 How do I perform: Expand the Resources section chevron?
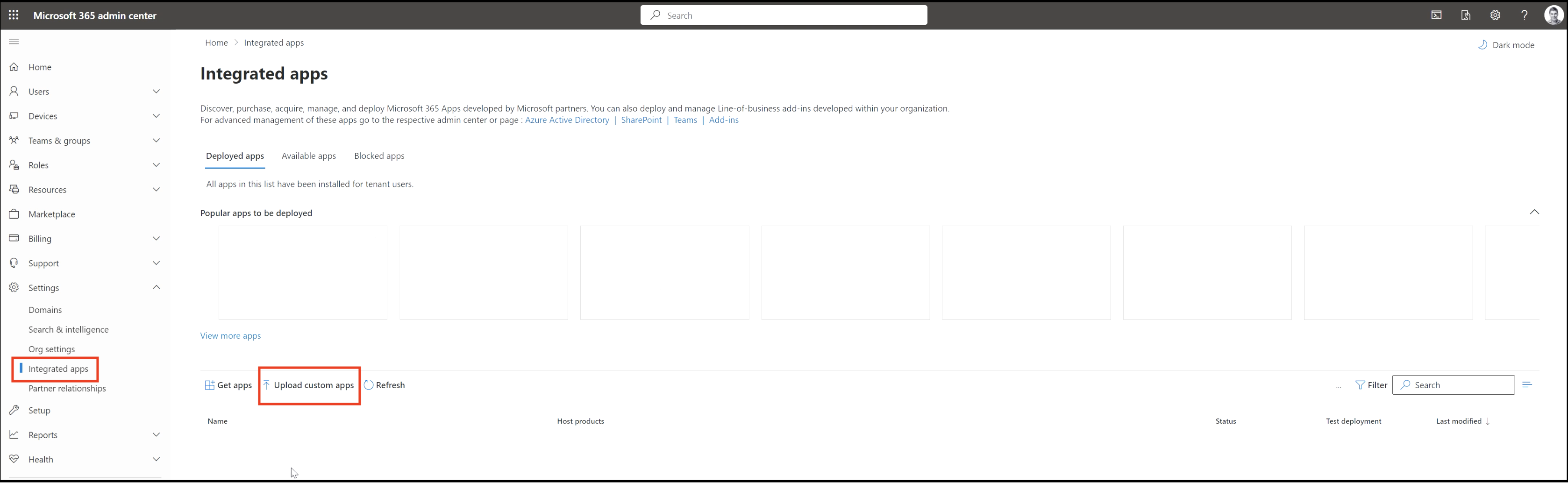tap(157, 189)
